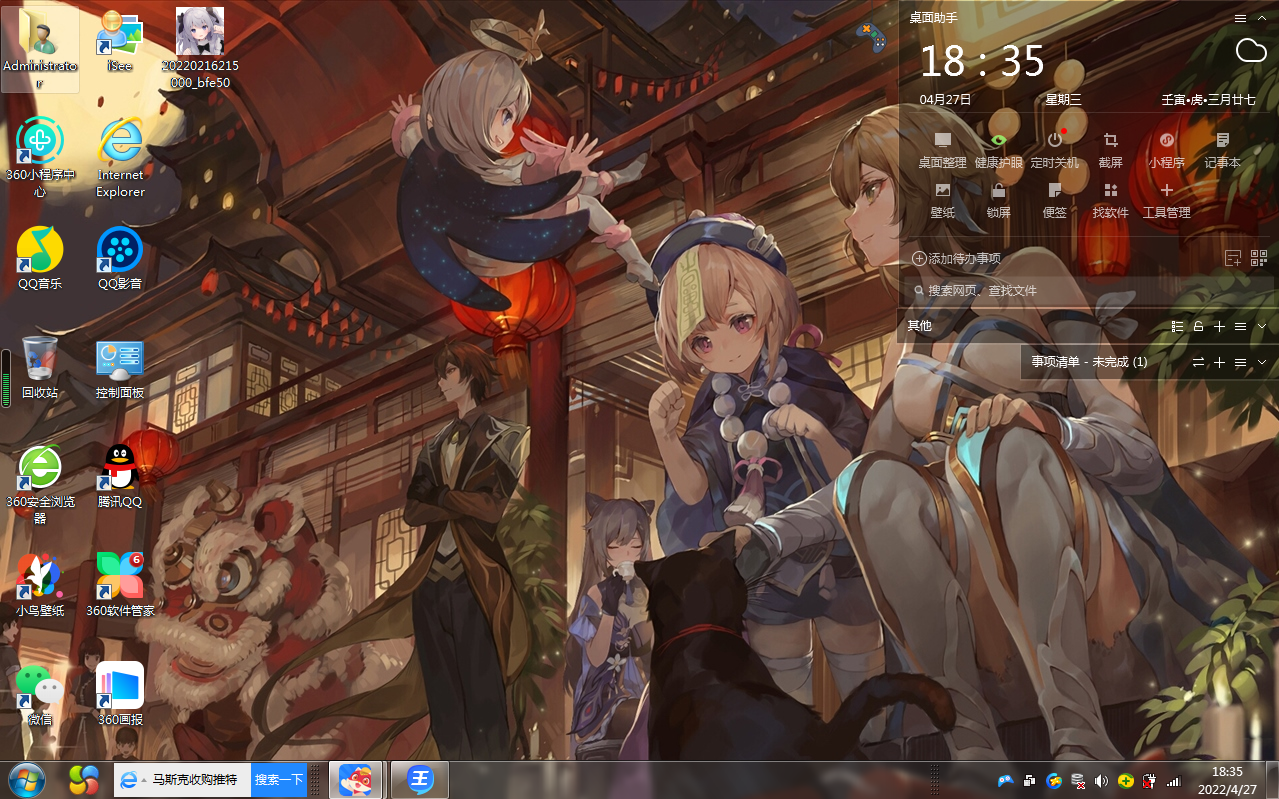The height and width of the screenshot is (799, 1279).
Task: Open the 控制面板 desktop icon
Action: pyautogui.click(x=120, y=367)
